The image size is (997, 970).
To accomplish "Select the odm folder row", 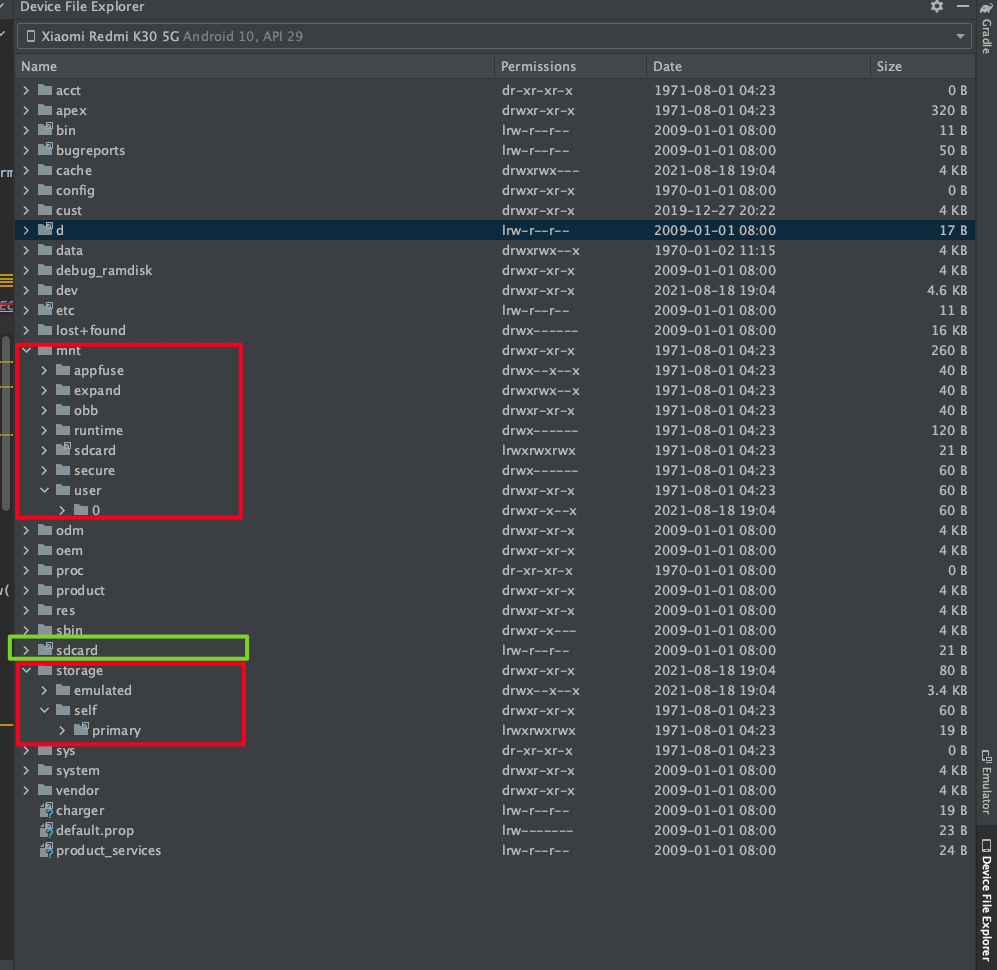I will pos(495,530).
